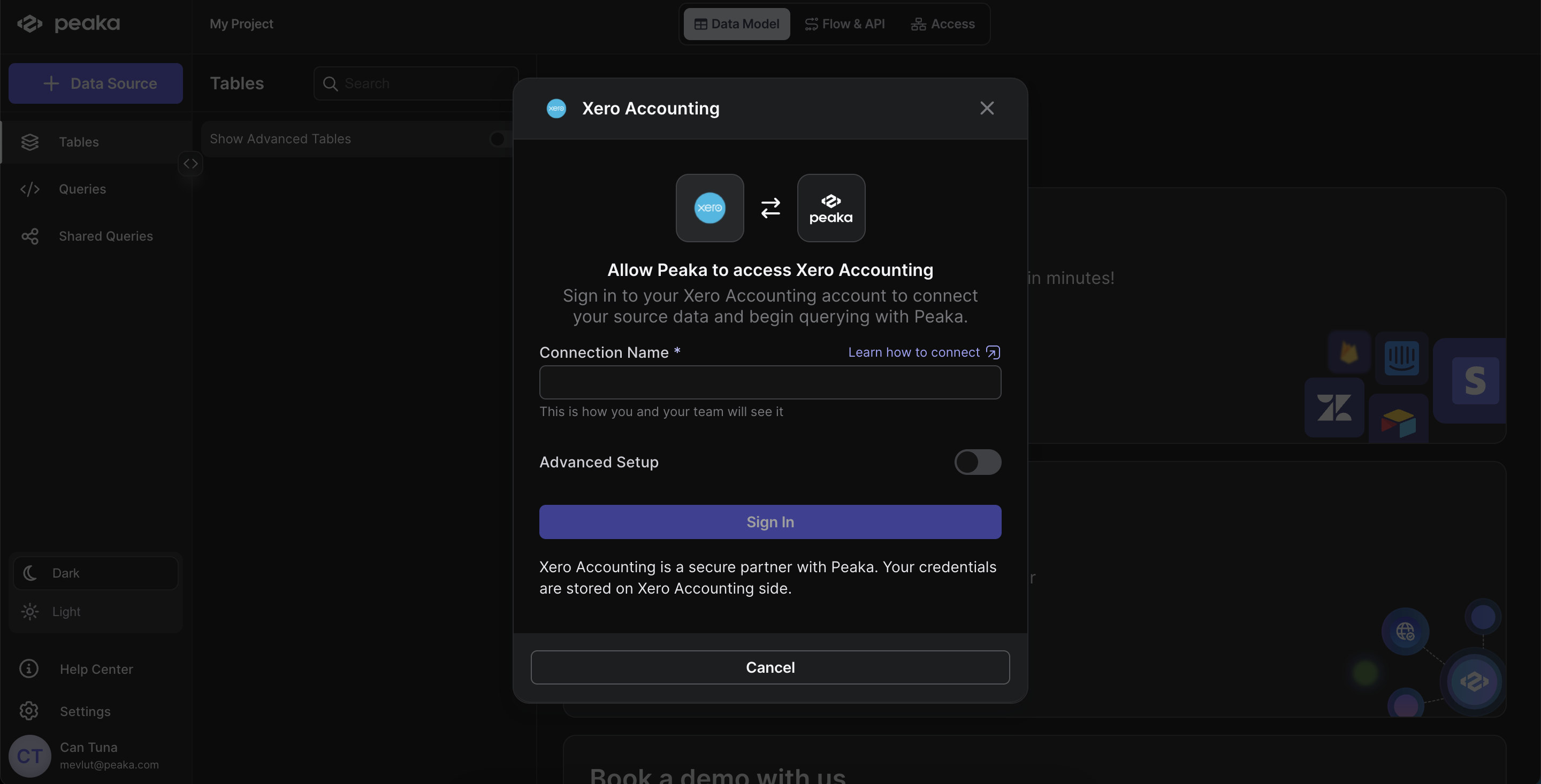Click the external link arrow icon

(x=993, y=352)
